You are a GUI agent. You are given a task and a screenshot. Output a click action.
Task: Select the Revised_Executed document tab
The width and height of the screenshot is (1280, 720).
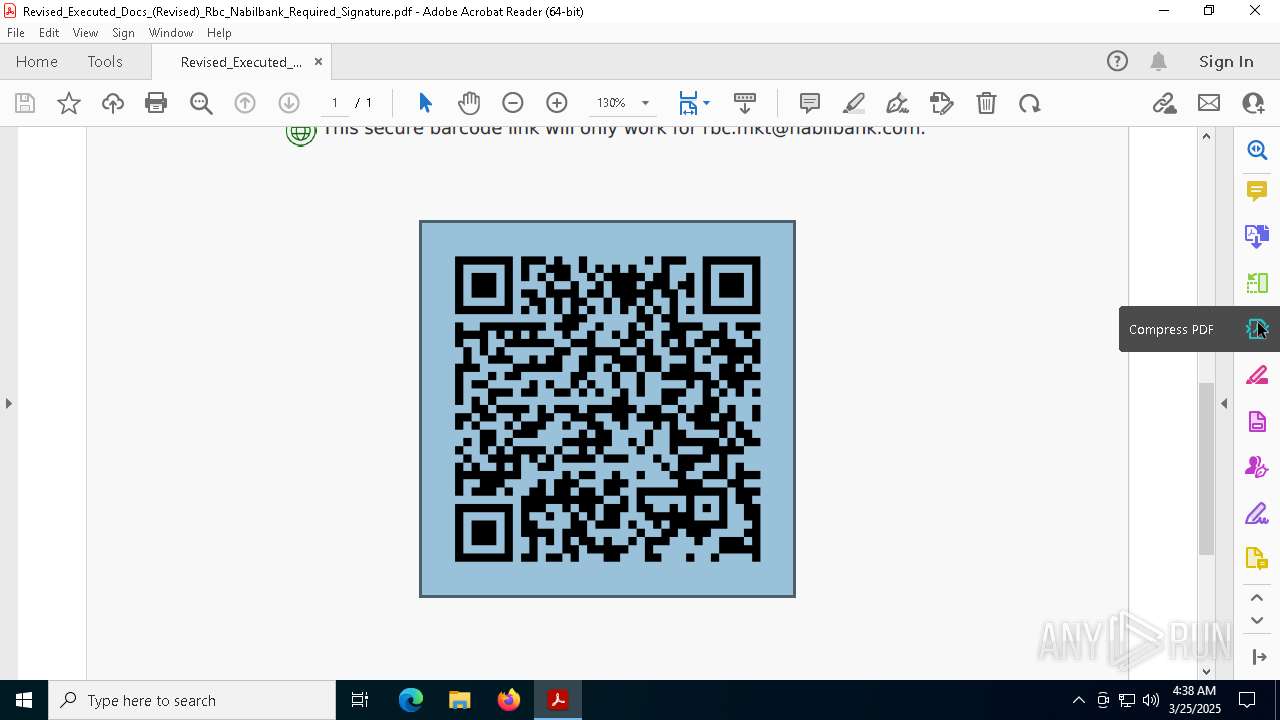tap(241, 62)
